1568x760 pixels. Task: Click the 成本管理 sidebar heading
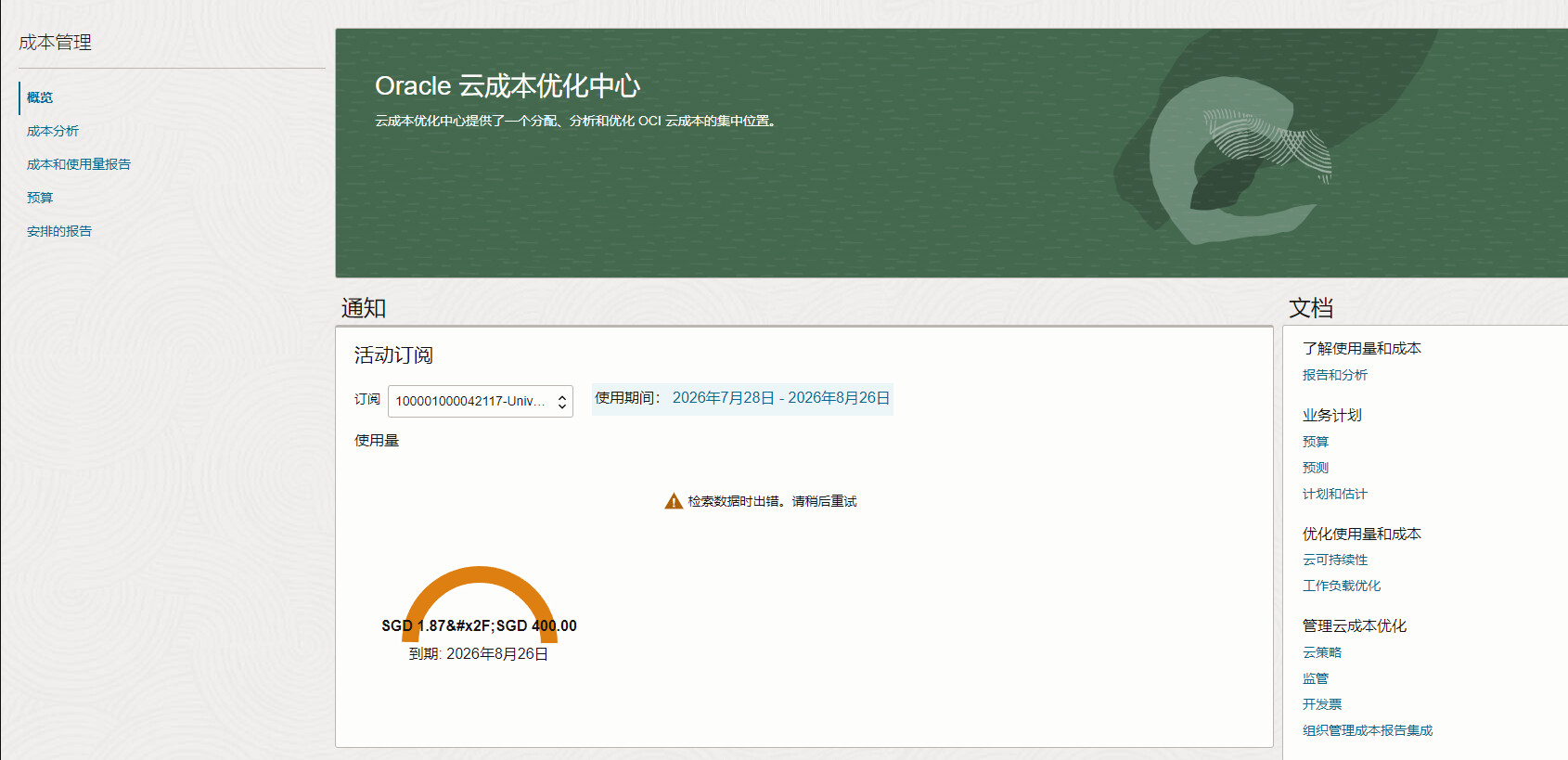click(x=55, y=43)
